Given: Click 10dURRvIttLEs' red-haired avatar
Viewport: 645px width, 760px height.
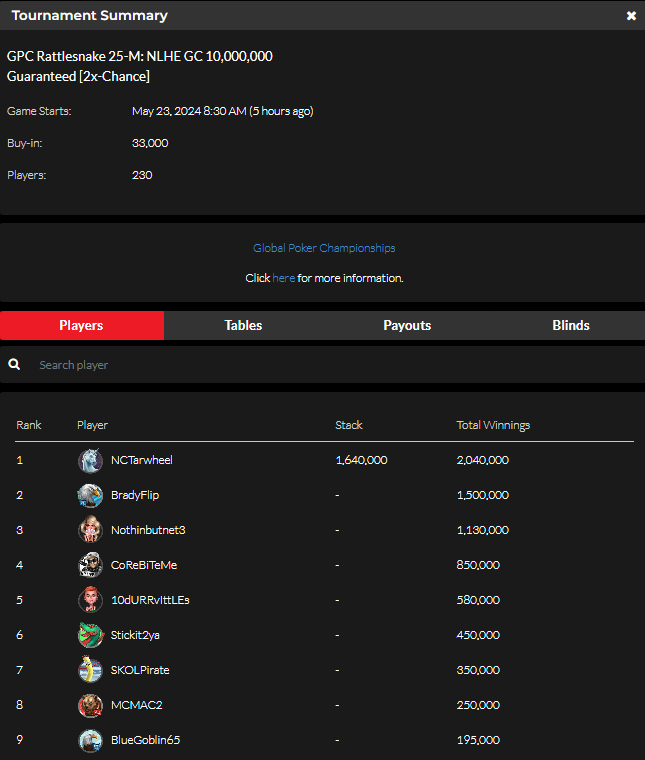Looking at the screenshot, I should tap(91, 600).
